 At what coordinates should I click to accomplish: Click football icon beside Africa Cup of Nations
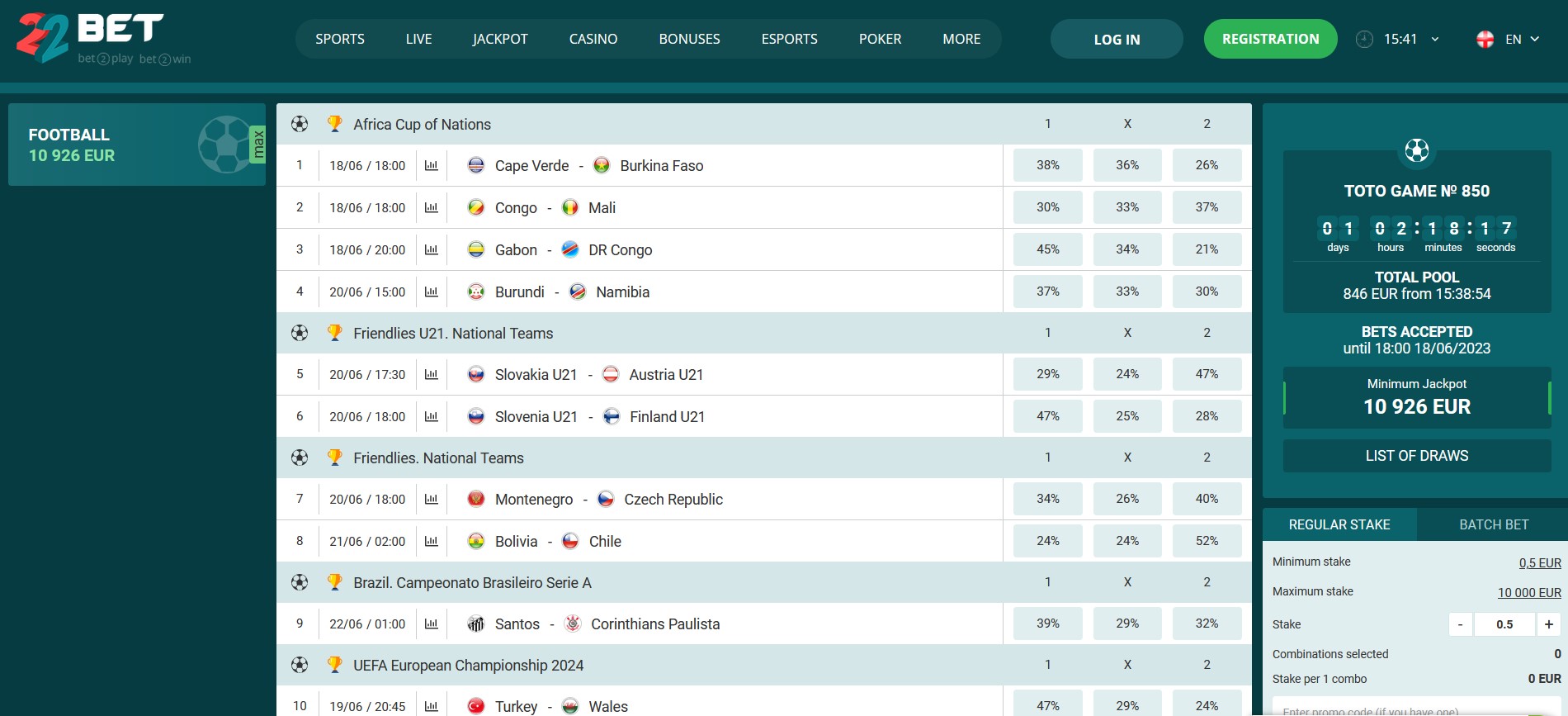click(x=300, y=124)
